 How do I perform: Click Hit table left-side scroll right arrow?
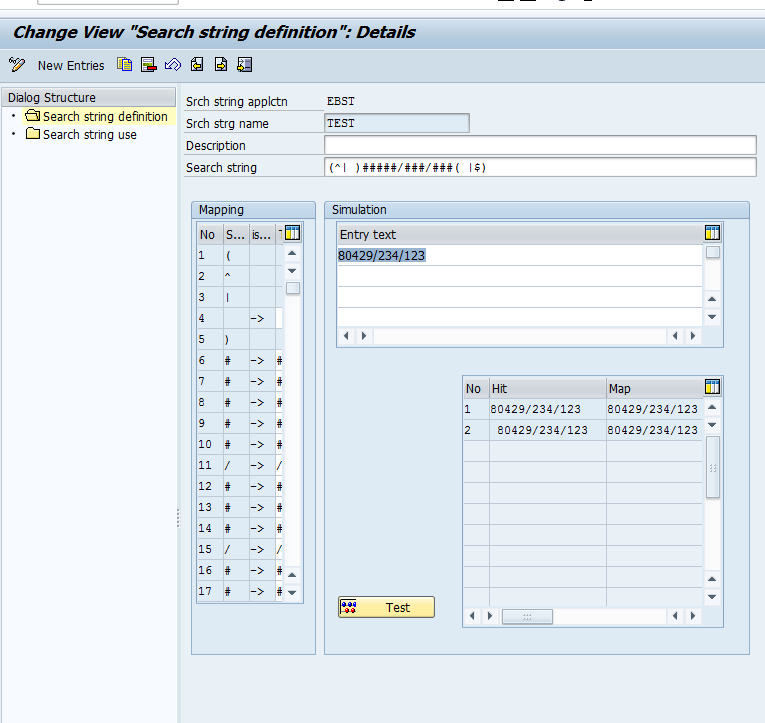(x=490, y=616)
